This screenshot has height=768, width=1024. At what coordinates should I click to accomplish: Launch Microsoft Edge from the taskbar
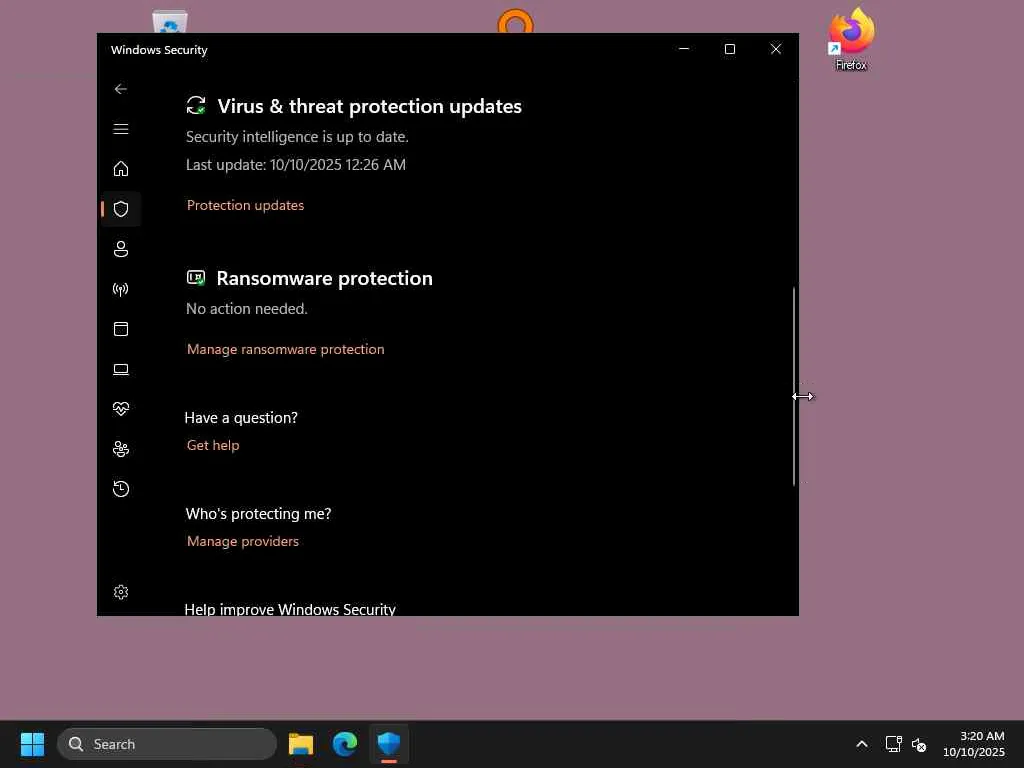[x=345, y=744]
